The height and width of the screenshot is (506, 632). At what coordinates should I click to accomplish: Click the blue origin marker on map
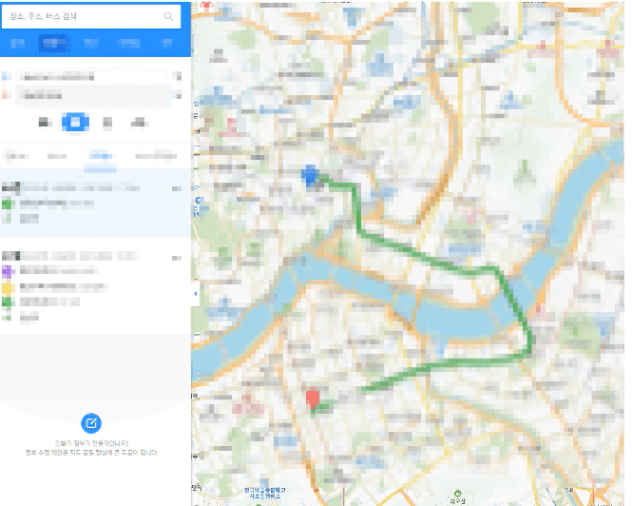310,176
